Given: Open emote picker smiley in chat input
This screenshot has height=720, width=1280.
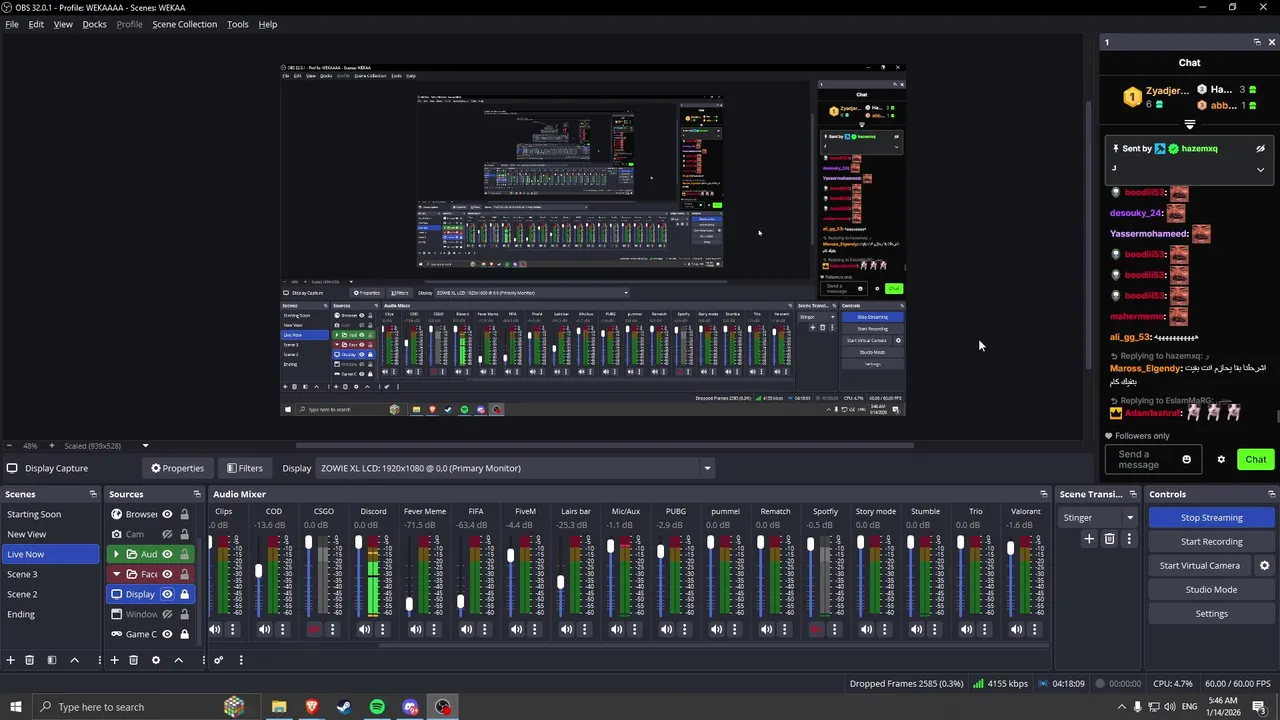Looking at the screenshot, I should pyautogui.click(x=1187, y=459).
